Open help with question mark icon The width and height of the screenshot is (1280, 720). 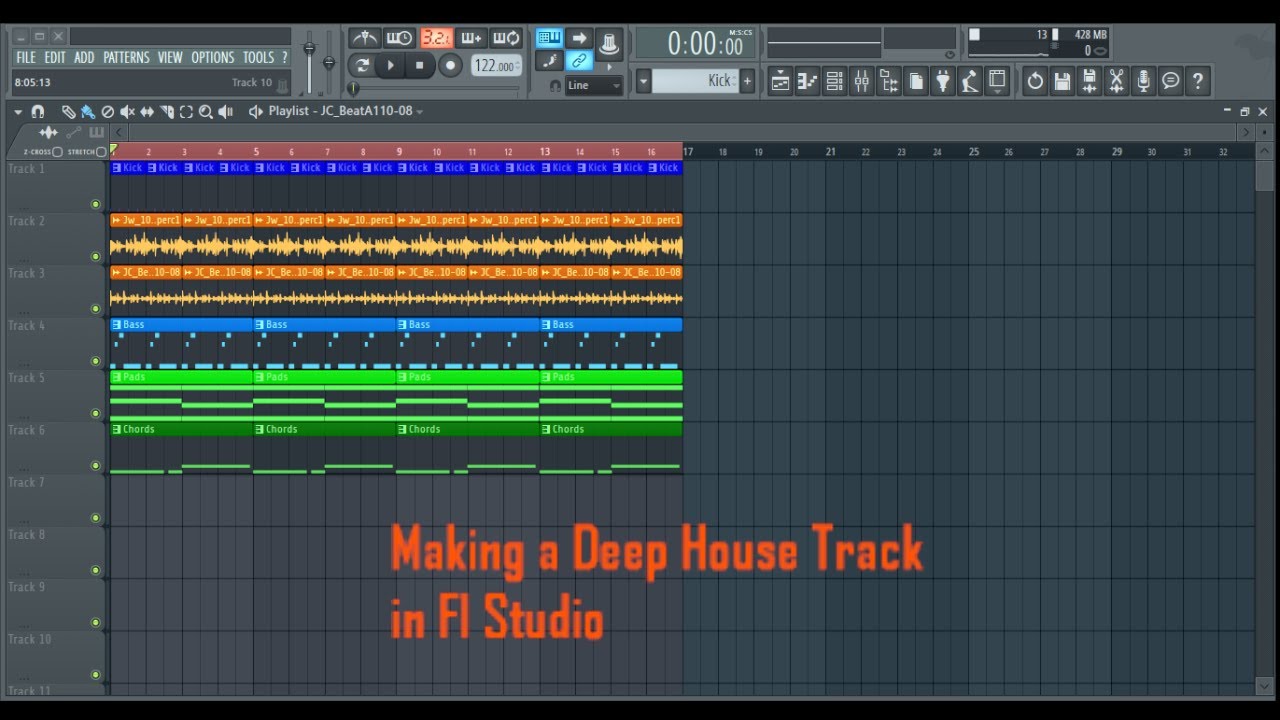1198,81
